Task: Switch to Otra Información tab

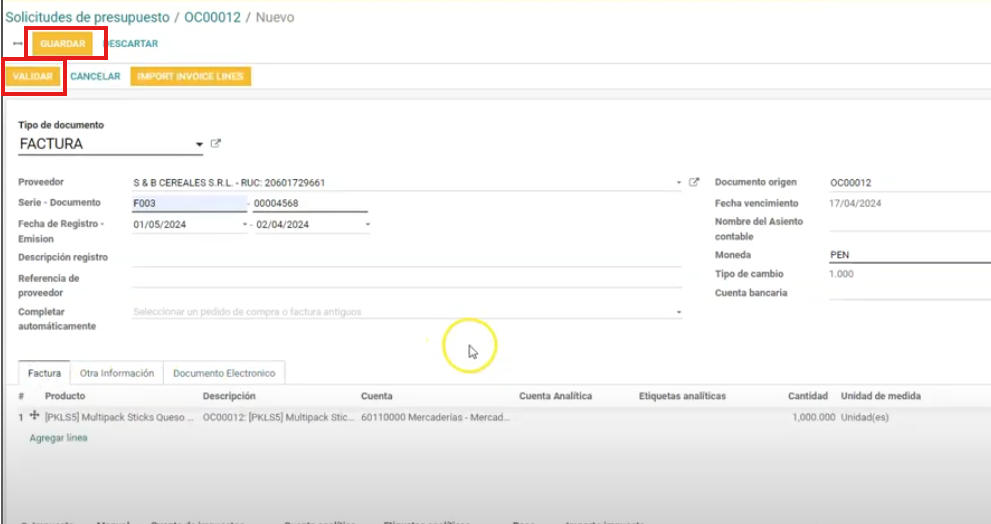Action: (x=117, y=373)
